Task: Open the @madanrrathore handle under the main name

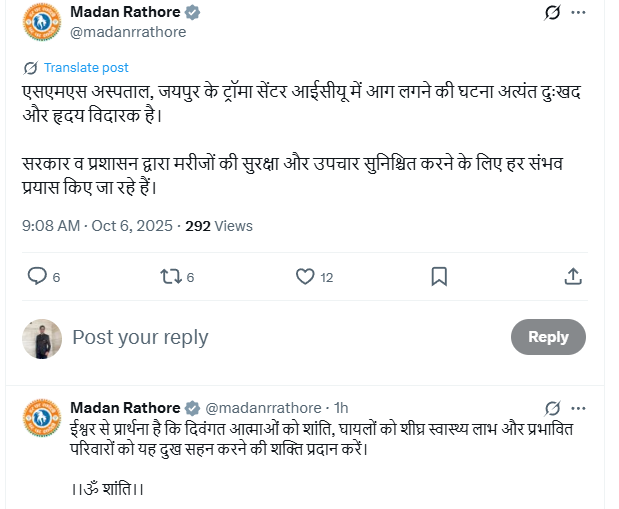Action: tap(127, 32)
